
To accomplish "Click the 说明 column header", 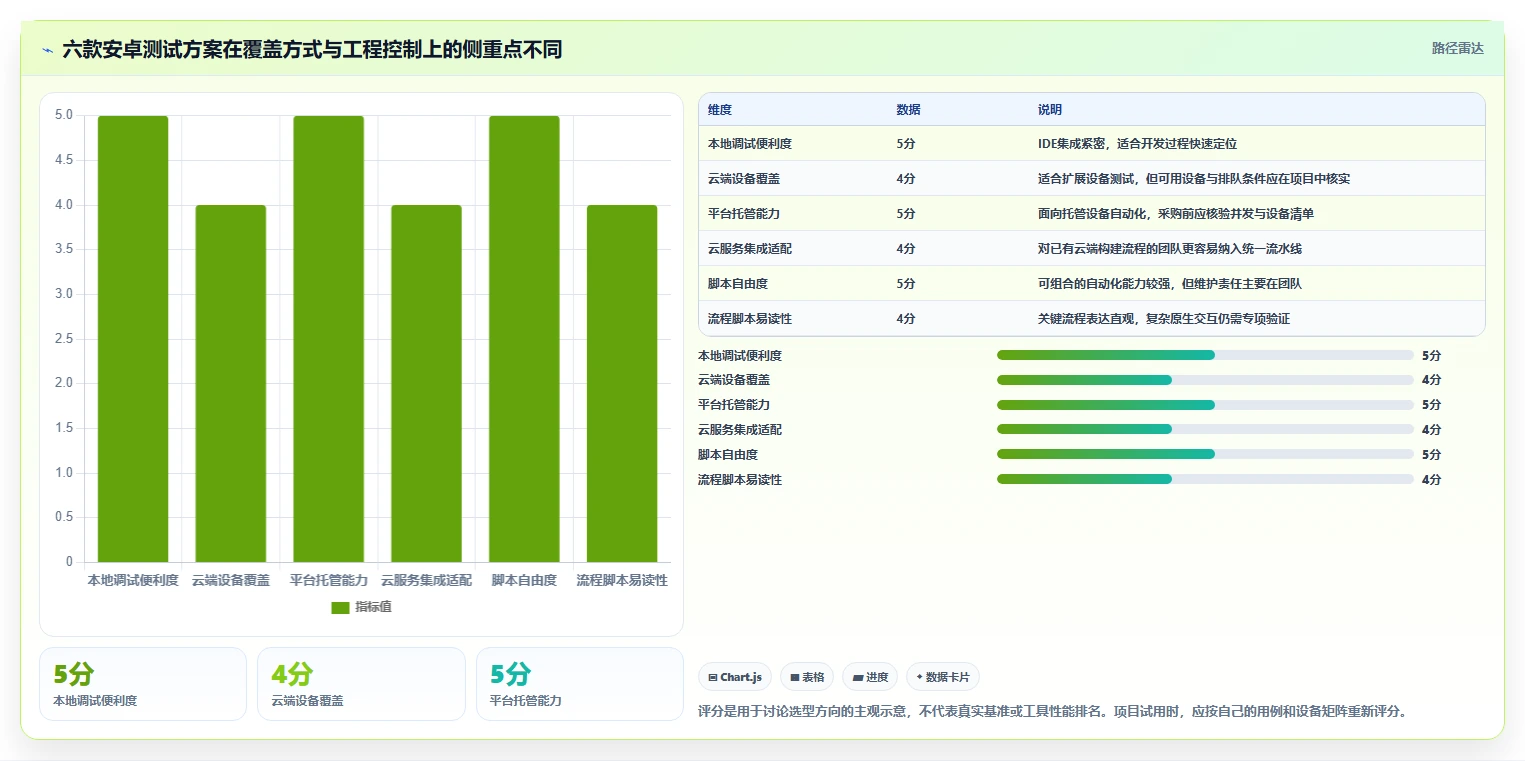I will pyautogui.click(x=1050, y=110).
